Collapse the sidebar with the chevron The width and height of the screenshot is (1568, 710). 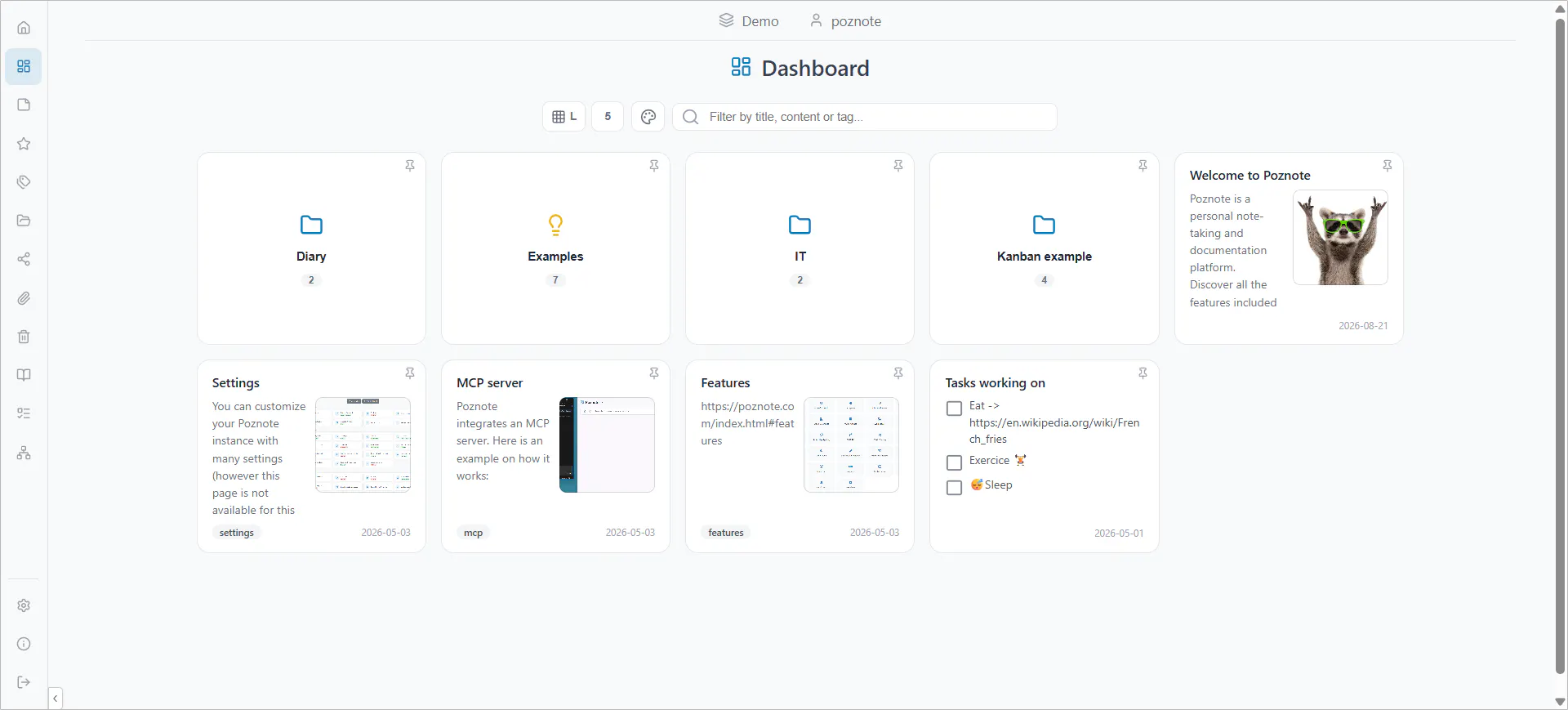point(55,699)
